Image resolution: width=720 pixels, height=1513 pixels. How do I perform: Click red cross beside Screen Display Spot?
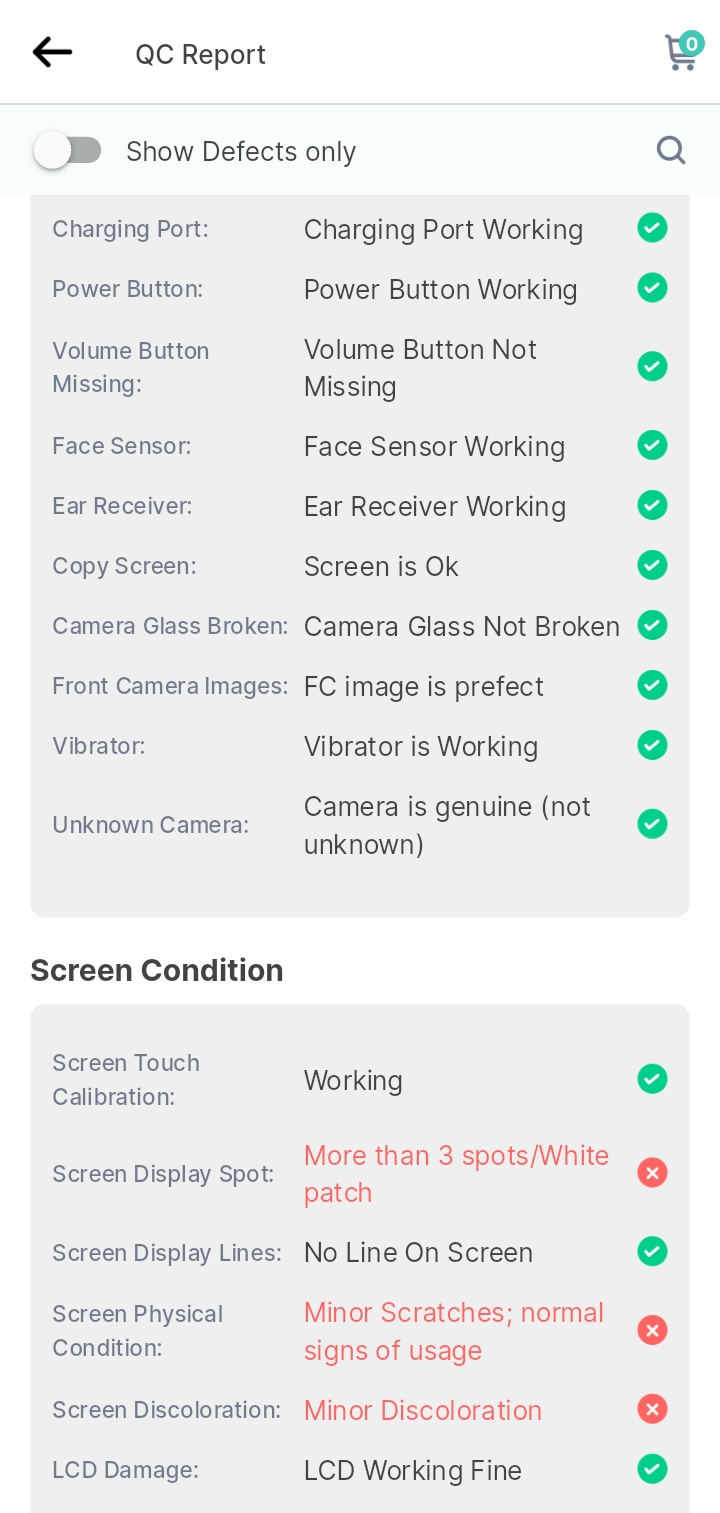click(x=652, y=1172)
